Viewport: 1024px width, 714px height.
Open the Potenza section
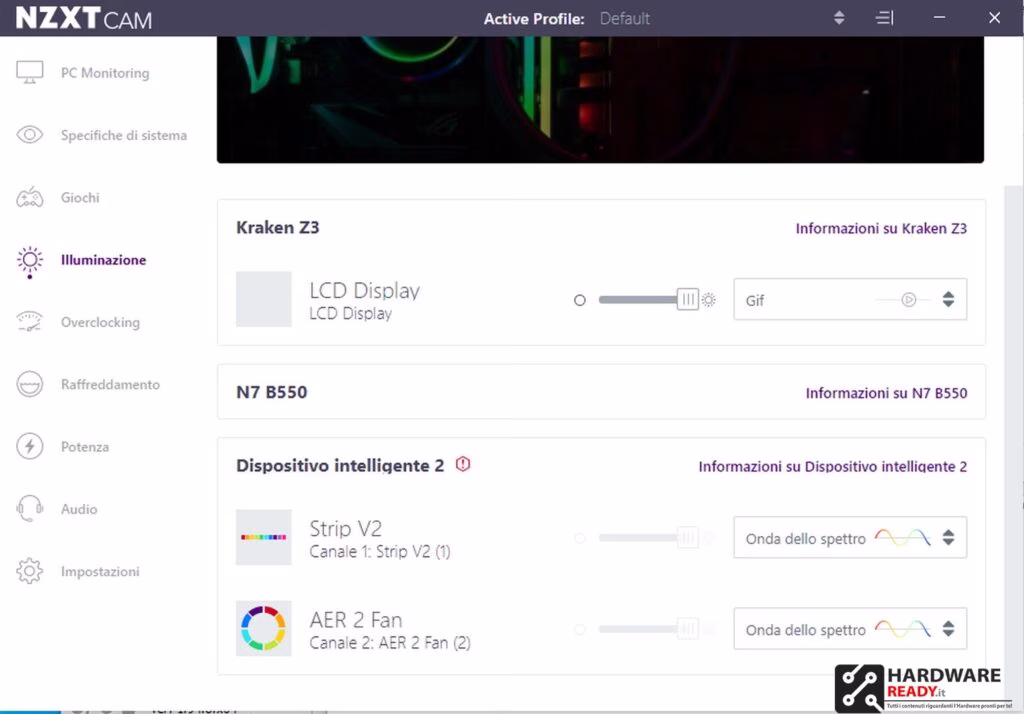point(84,447)
